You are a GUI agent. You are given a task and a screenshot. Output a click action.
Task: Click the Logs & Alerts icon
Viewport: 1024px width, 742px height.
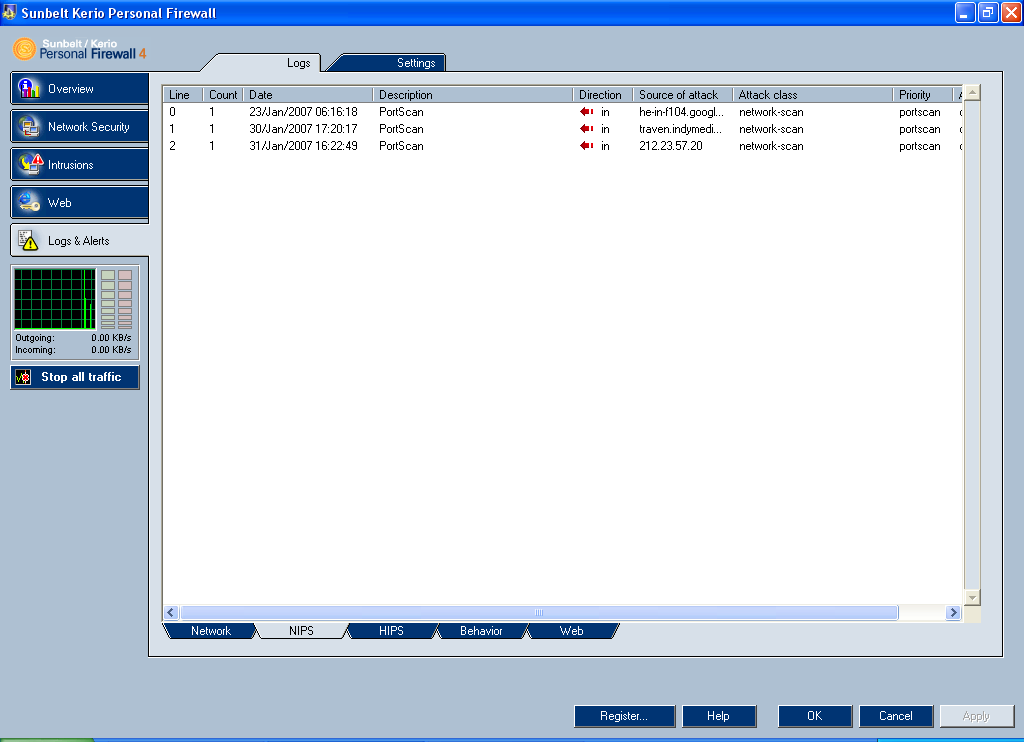pos(29,241)
